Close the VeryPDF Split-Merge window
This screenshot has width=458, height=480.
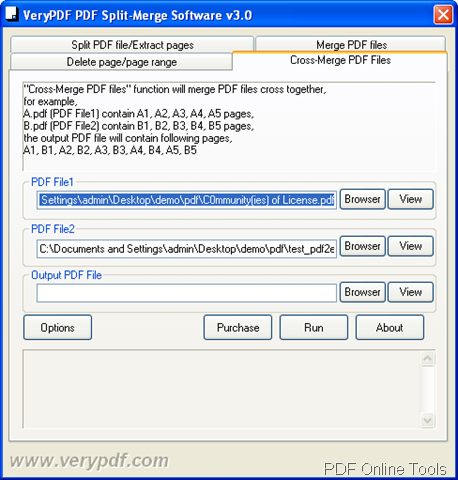pos(443,15)
